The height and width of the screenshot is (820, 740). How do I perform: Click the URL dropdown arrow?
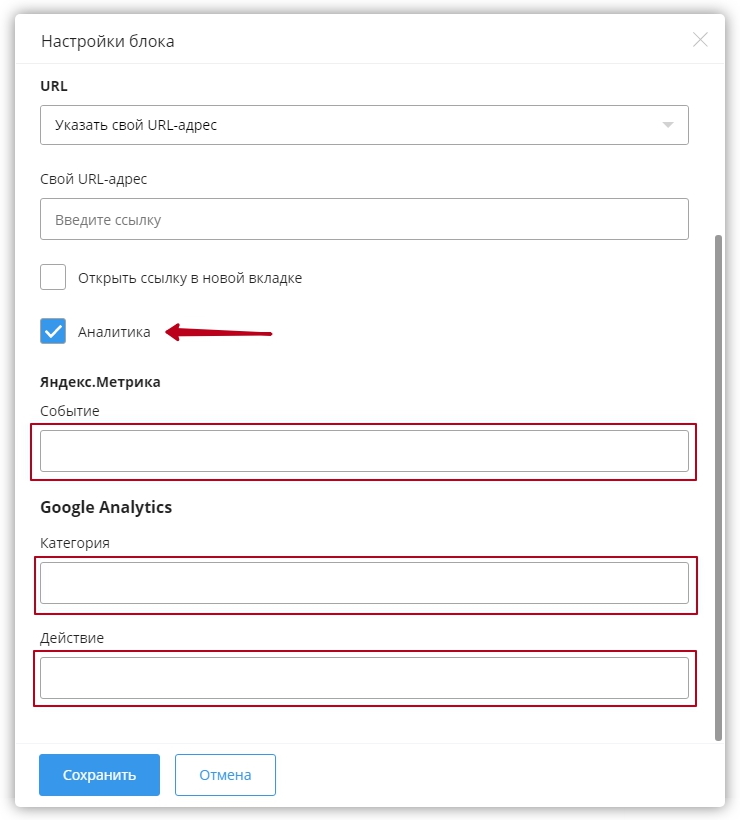click(667, 125)
